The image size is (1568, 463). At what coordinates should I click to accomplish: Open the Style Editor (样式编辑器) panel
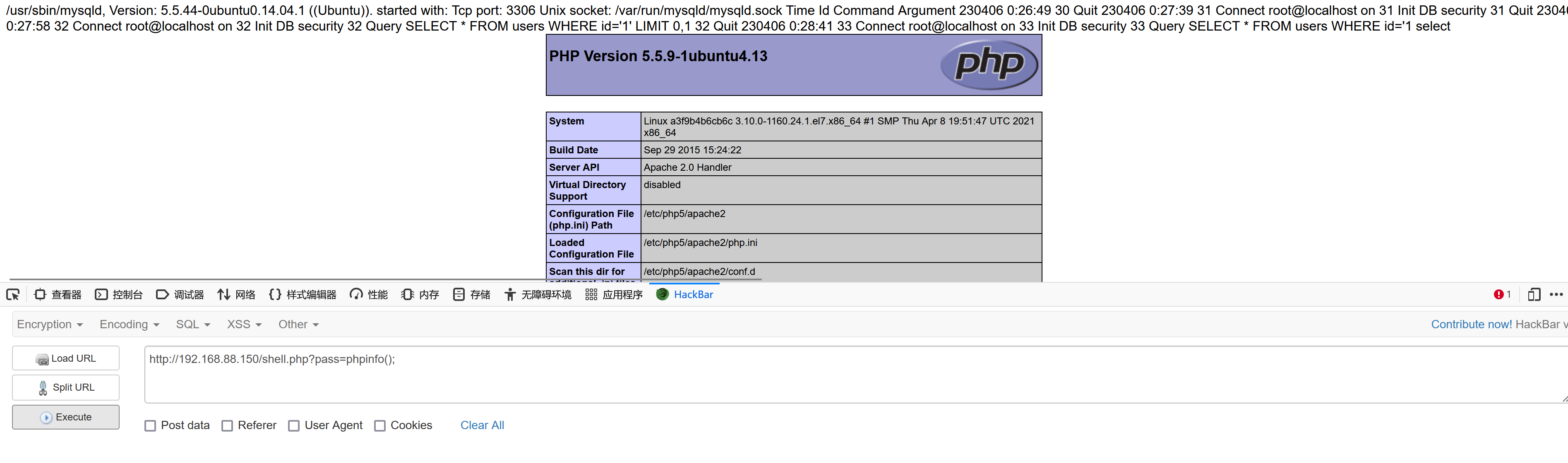pos(303,295)
